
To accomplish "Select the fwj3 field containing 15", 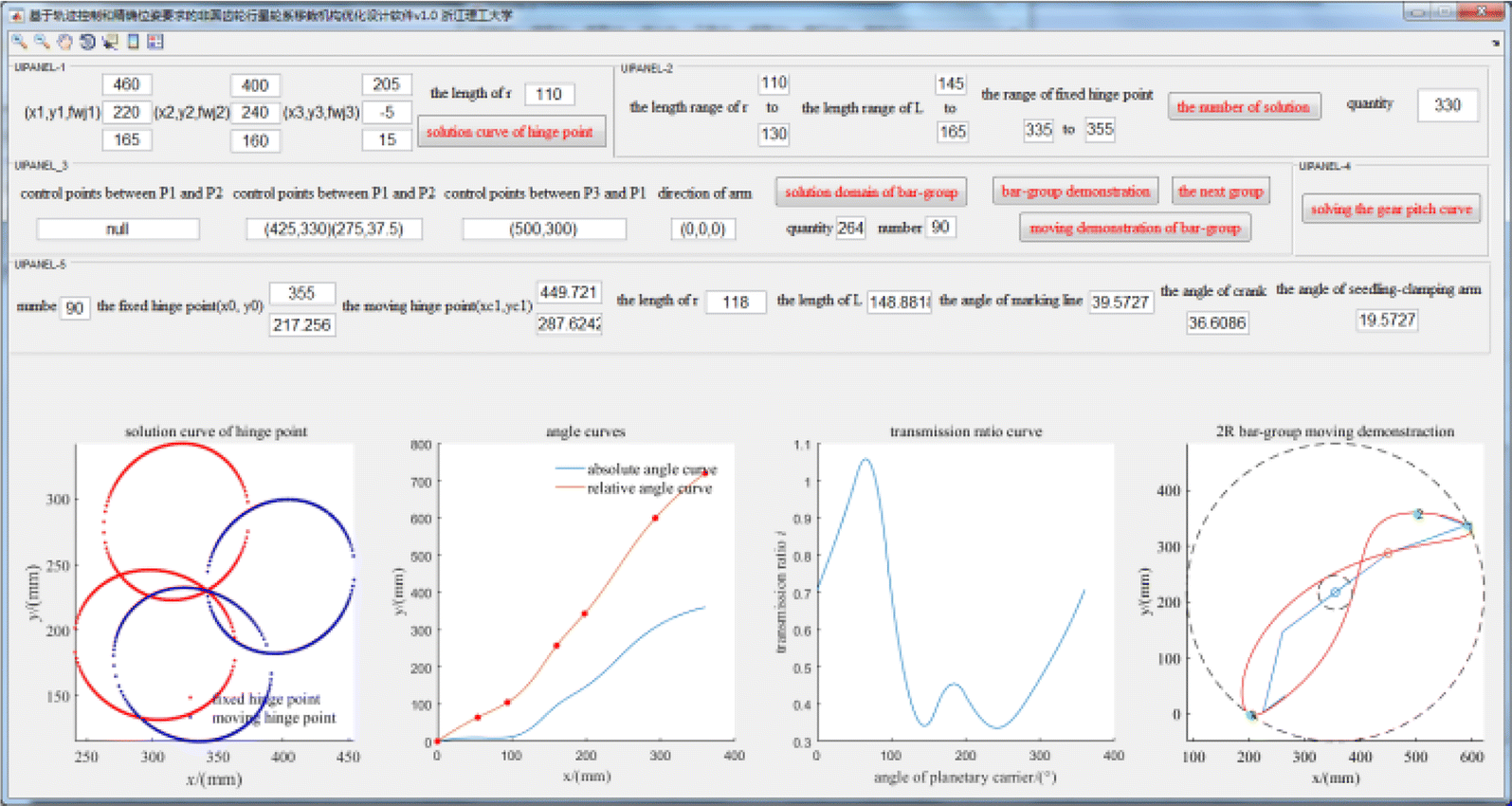I will [x=387, y=139].
